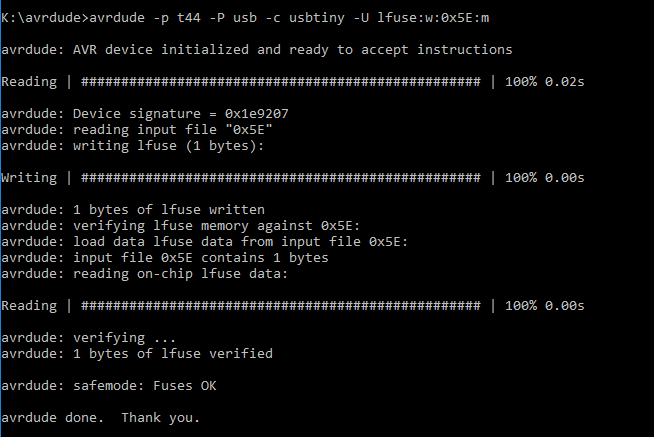Viewport: 654px width, 437px height.
Task: Click the '1 bytes of lfuse written' line
Action: (x=133, y=209)
